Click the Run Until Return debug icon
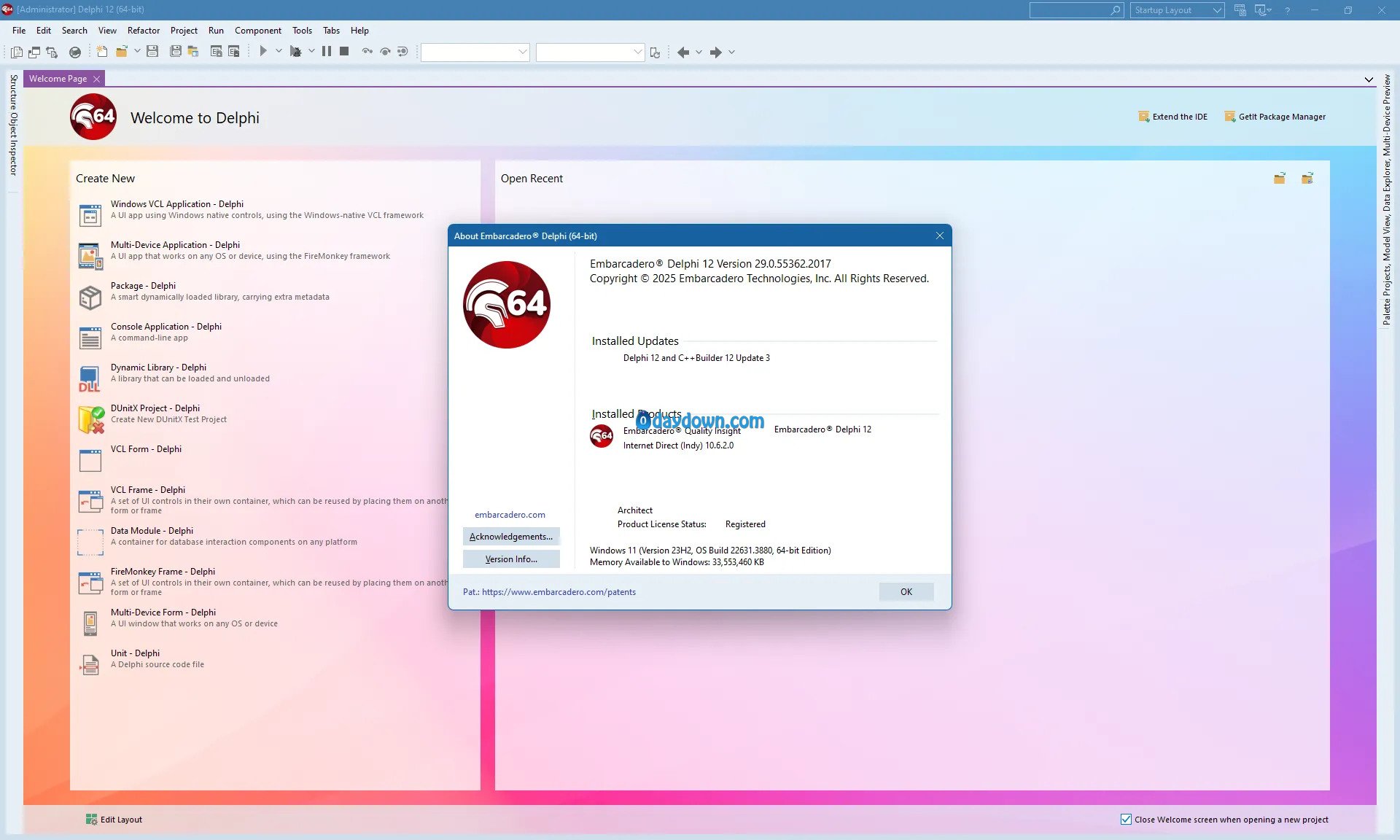The height and width of the screenshot is (840, 1400). [x=402, y=52]
